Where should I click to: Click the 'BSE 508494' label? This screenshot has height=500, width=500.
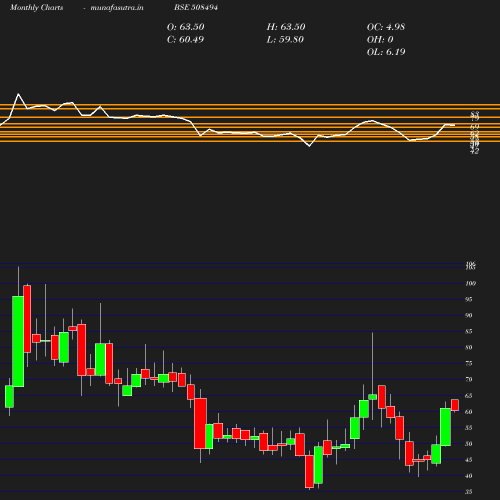196,7
